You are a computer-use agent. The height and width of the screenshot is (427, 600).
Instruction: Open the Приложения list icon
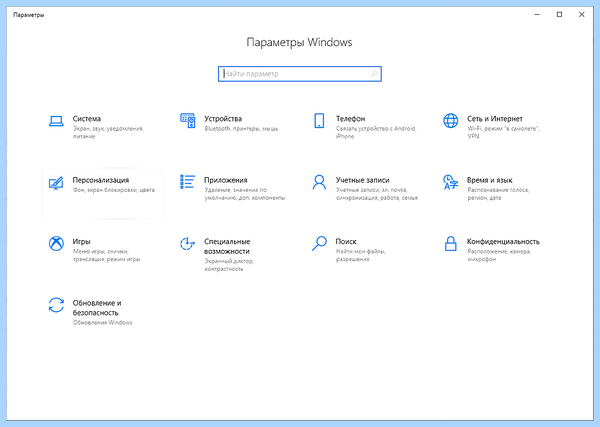(x=188, y=182)
